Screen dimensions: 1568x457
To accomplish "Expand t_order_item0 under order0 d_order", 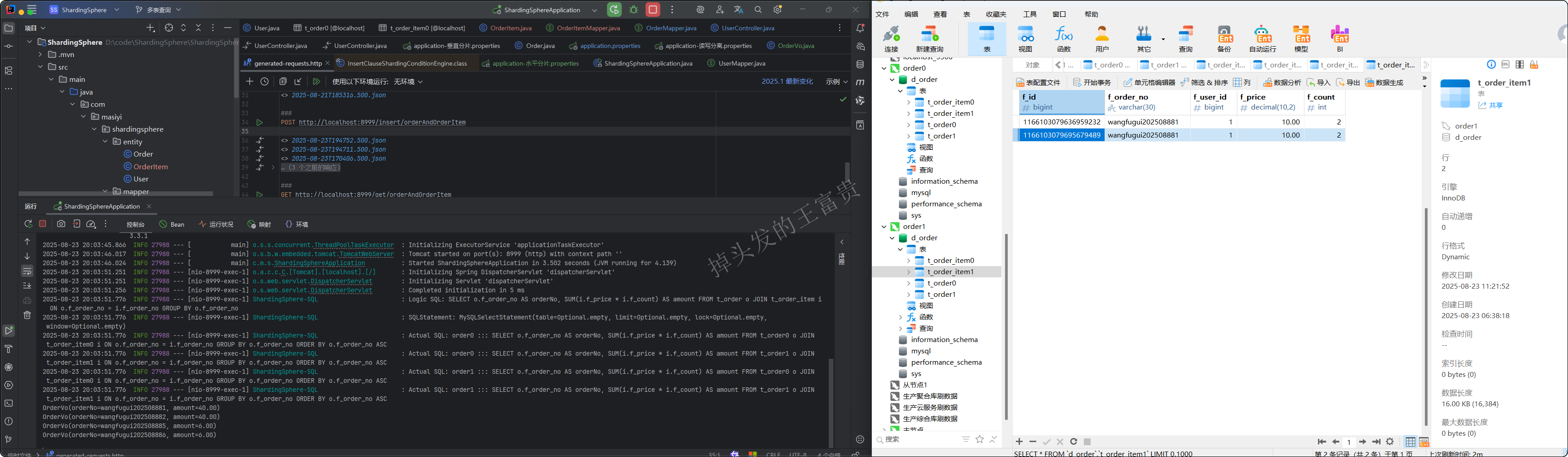I will (x=908, y=102).
